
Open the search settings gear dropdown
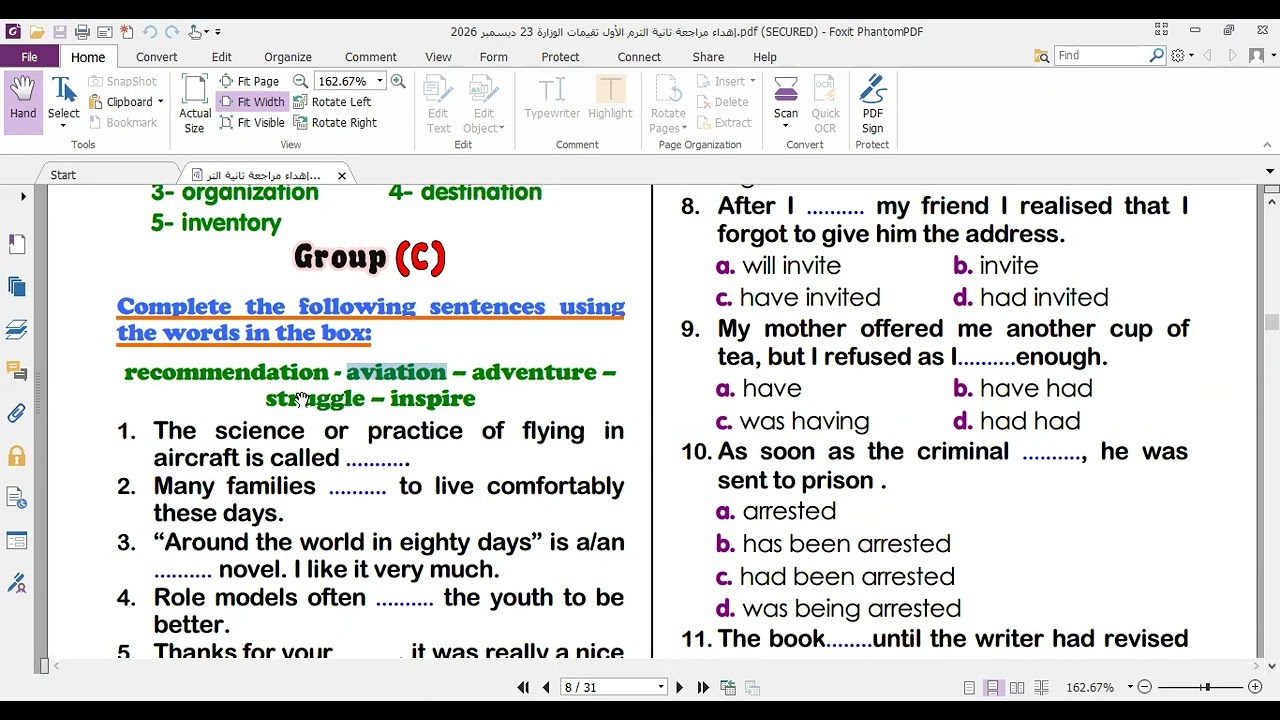pyautogui.click(x=1182, y=56)
